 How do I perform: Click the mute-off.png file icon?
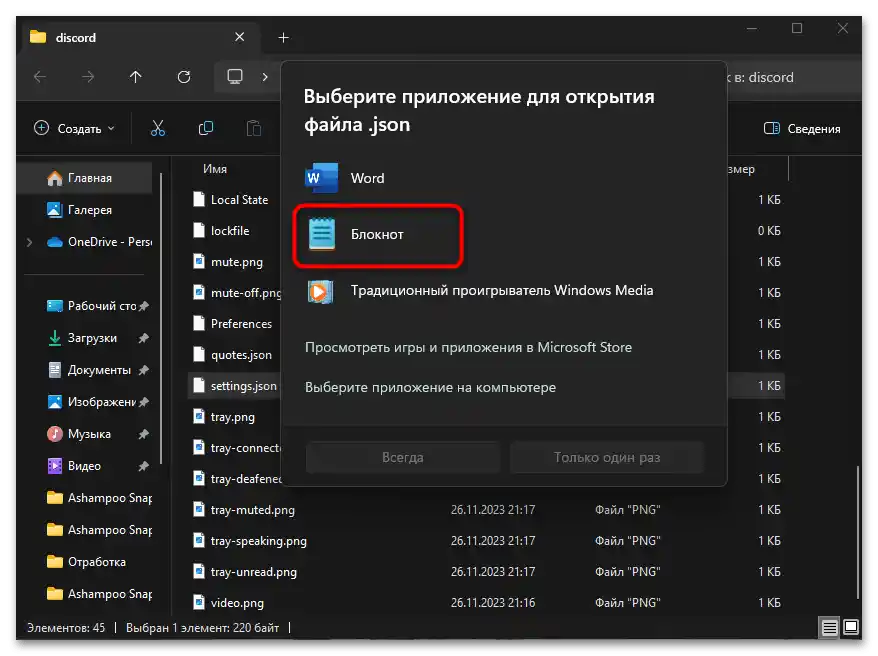[199, 292]
